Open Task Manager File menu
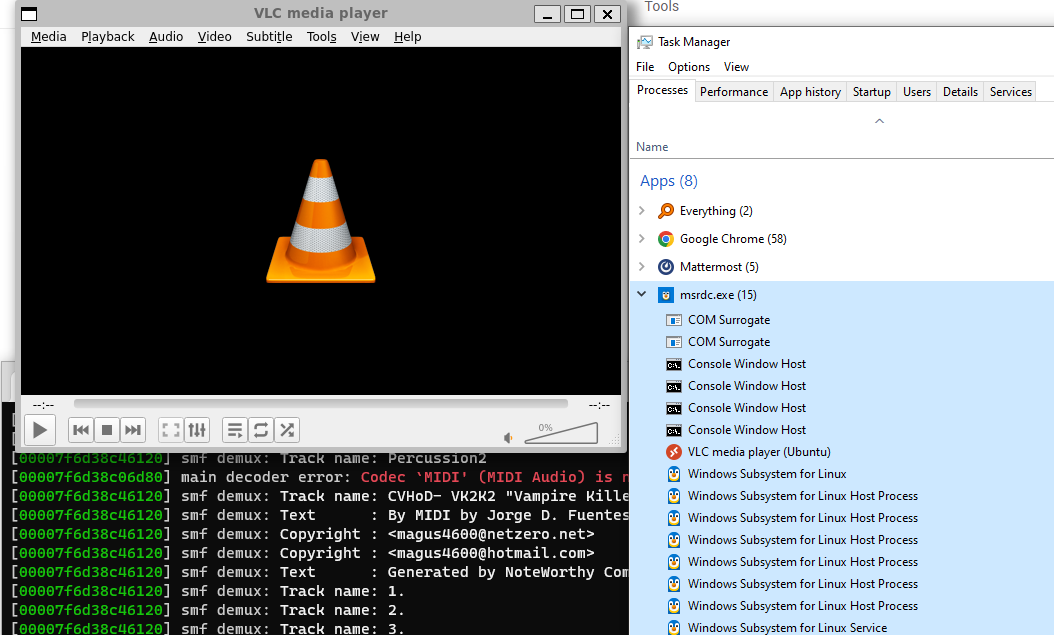The height and width of the screenshot is (635, 1054). 645,67
